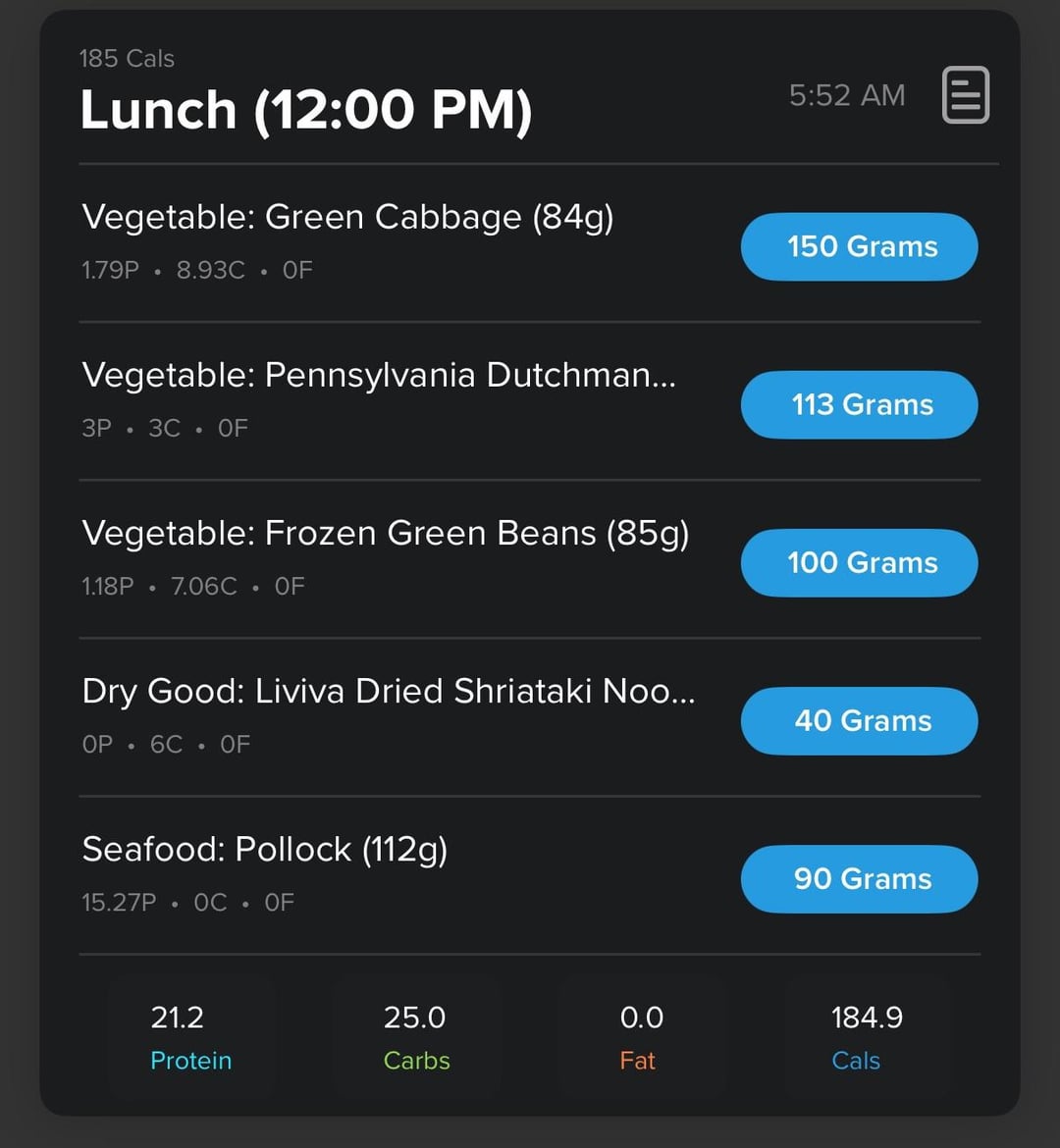The width and height of the screenshot is (1060, 1148).
Task: Tap the Lunch (12:00 PM) meal title
Action: 305,109
